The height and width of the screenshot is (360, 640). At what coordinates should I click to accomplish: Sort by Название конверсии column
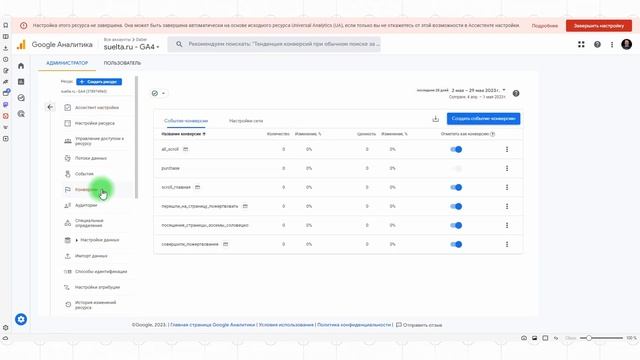(x=183, y=134)
